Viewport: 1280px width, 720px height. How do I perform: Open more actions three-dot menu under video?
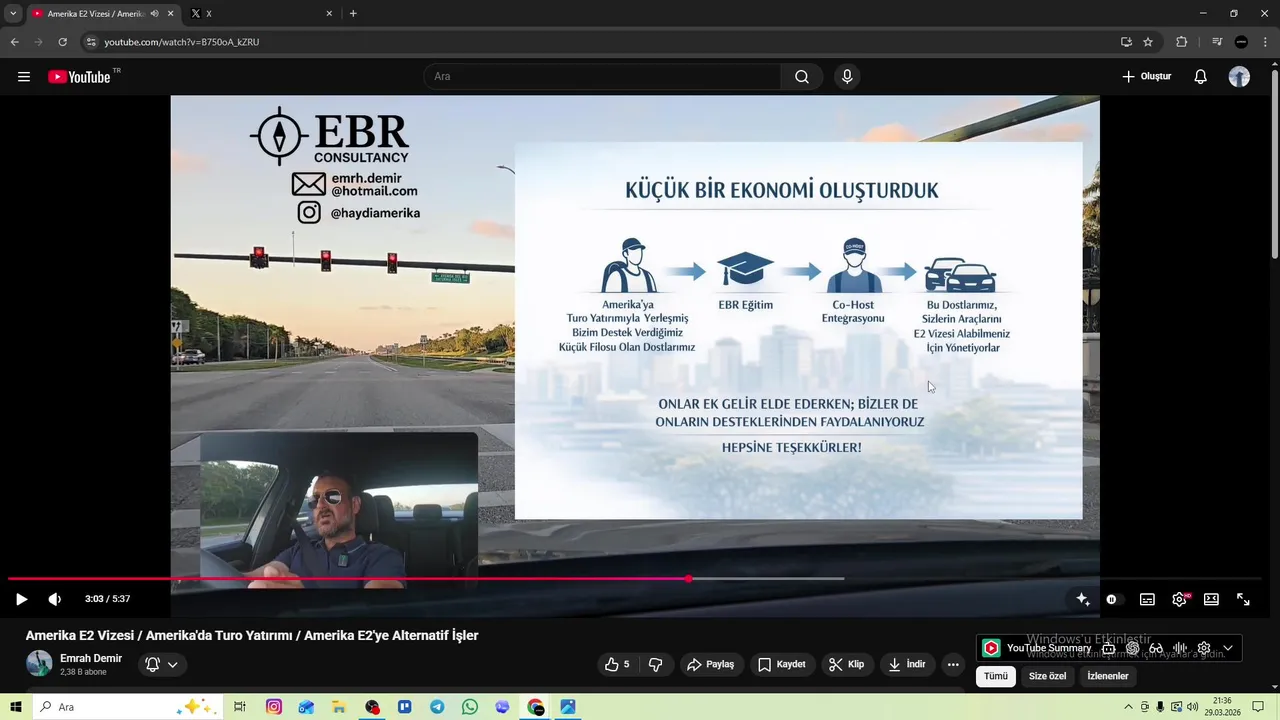tap(953, 664)
